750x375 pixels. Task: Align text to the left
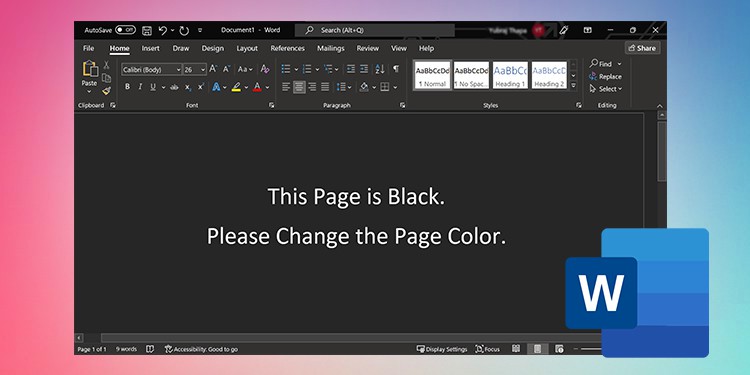pyautogui.click(x=286, y=87)
